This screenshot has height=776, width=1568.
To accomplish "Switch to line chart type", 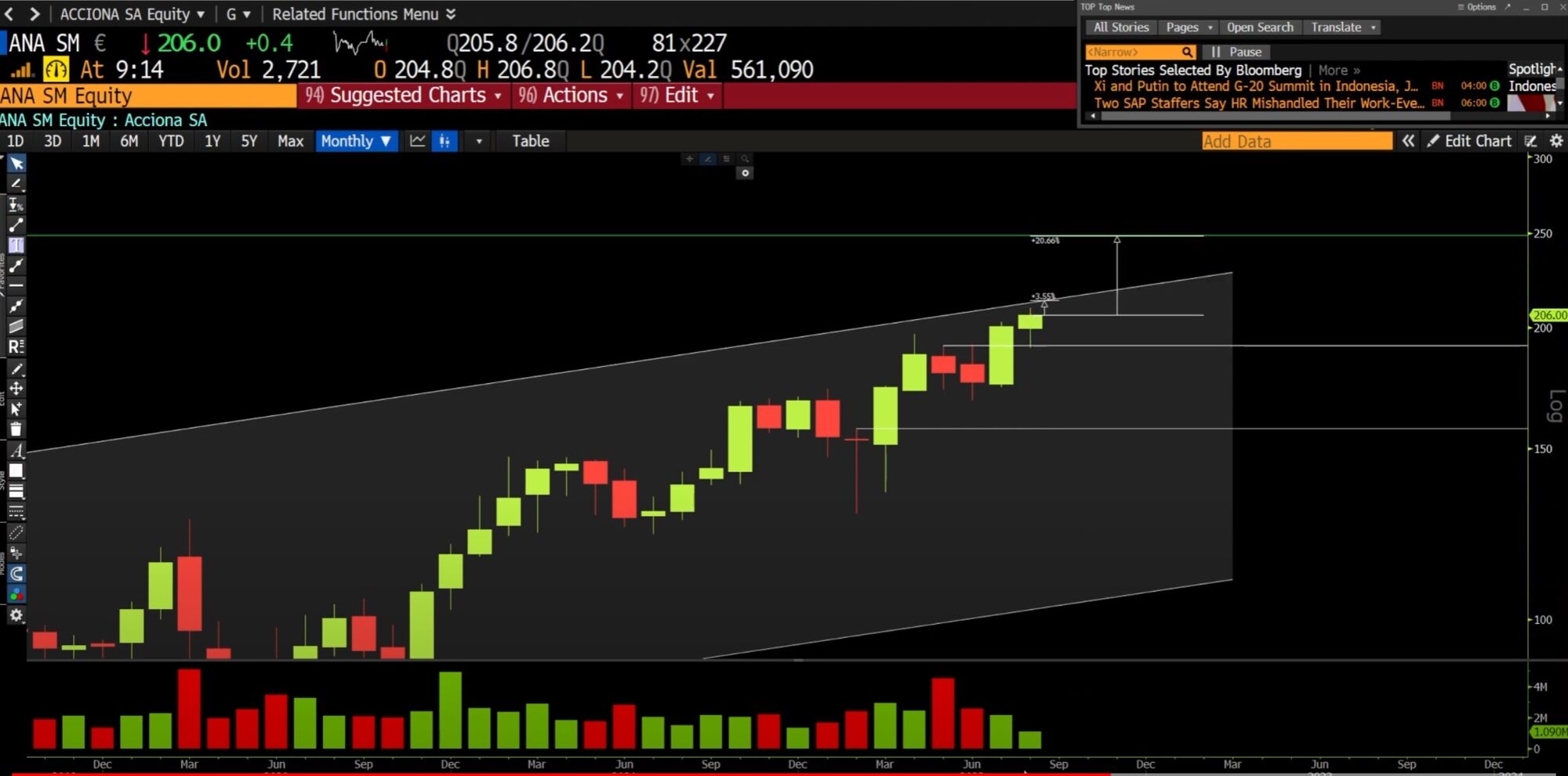I will (x=418, y=141).
